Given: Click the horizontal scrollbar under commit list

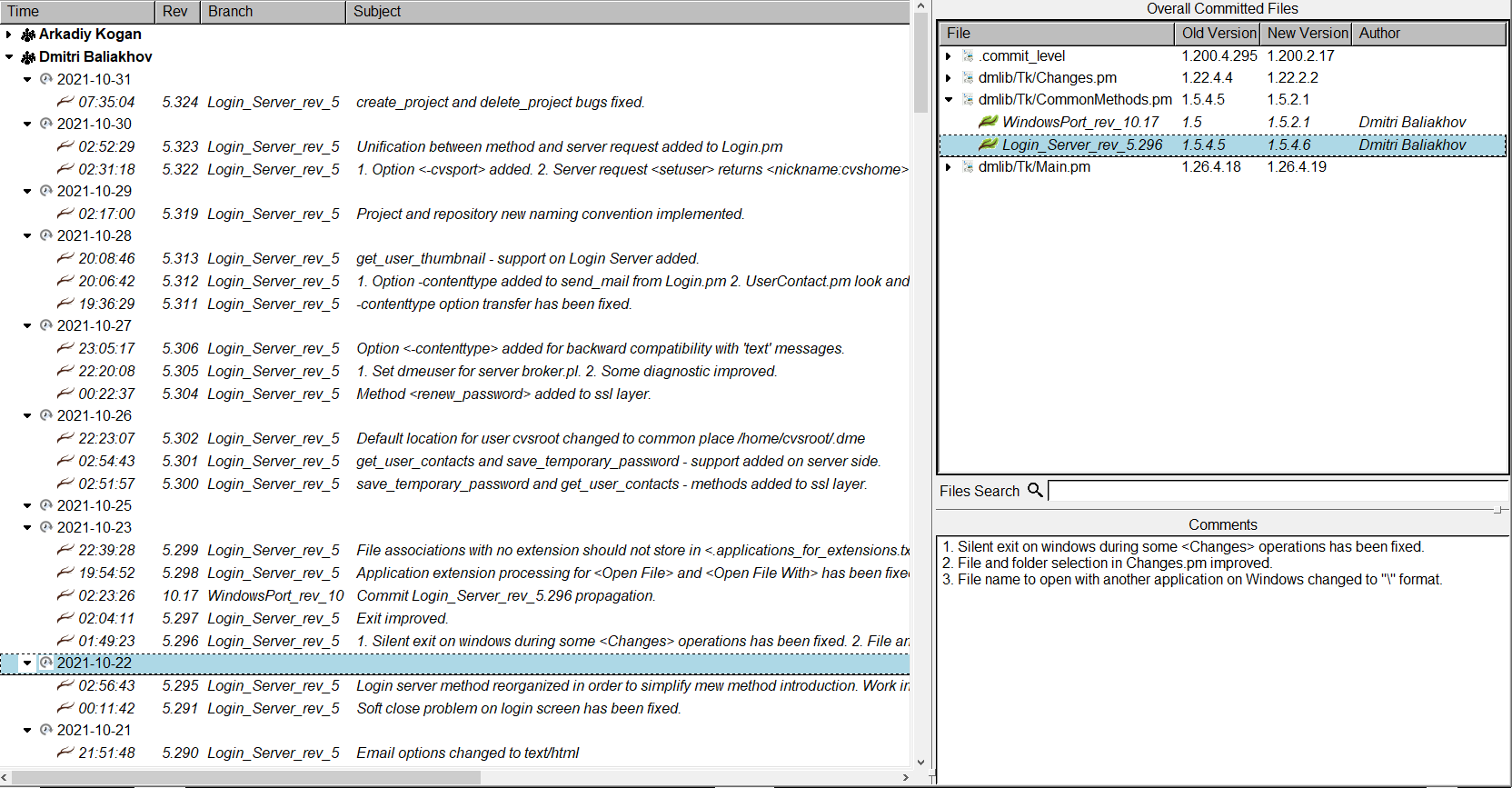Looking at the screenshot, I should 245,777.
